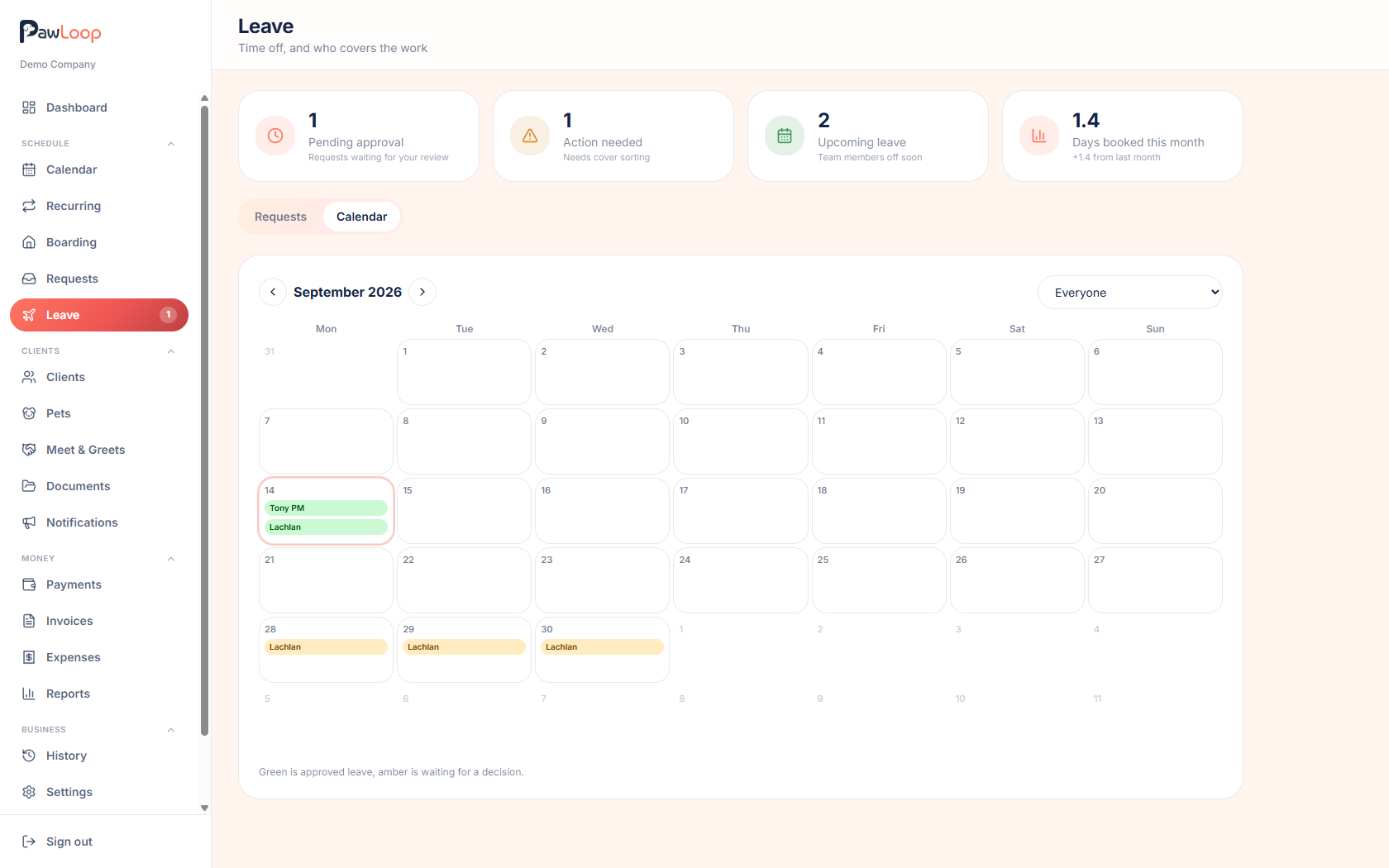The width and height of the screenshot is (1389, 868).
Task: Click the Sign out arrow icon
Action: (29, 842)
